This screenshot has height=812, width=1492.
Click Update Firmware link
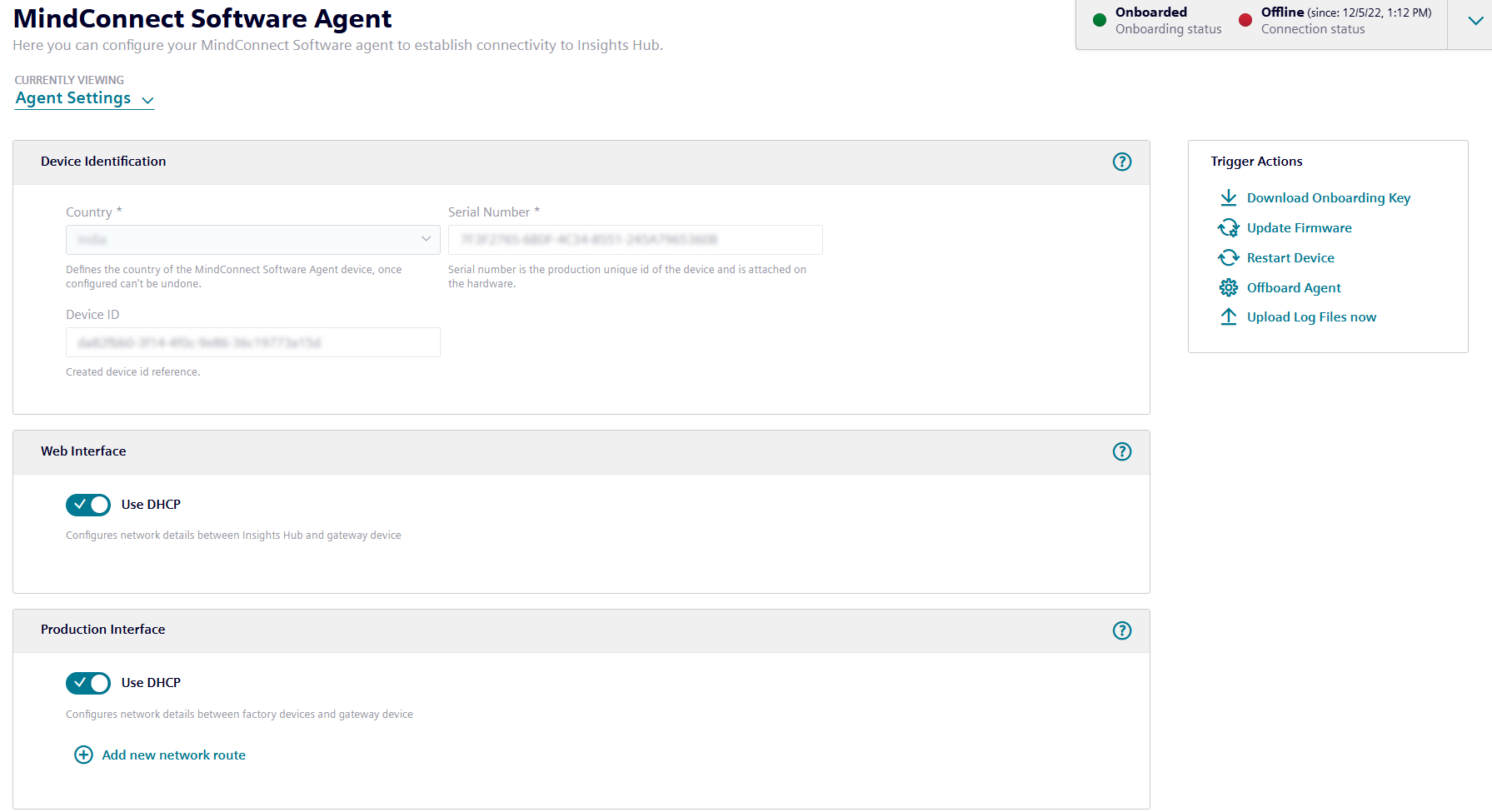pos(1300,227)
